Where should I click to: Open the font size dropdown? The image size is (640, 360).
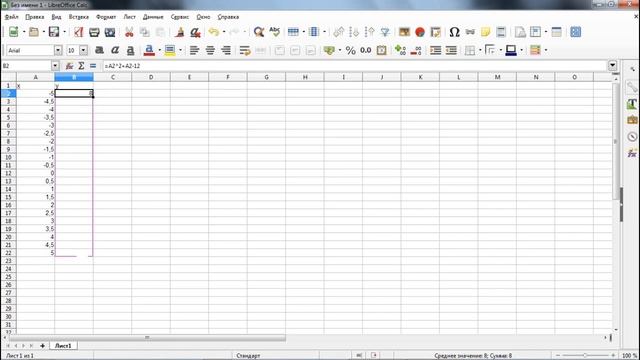(x=83, y=50)
